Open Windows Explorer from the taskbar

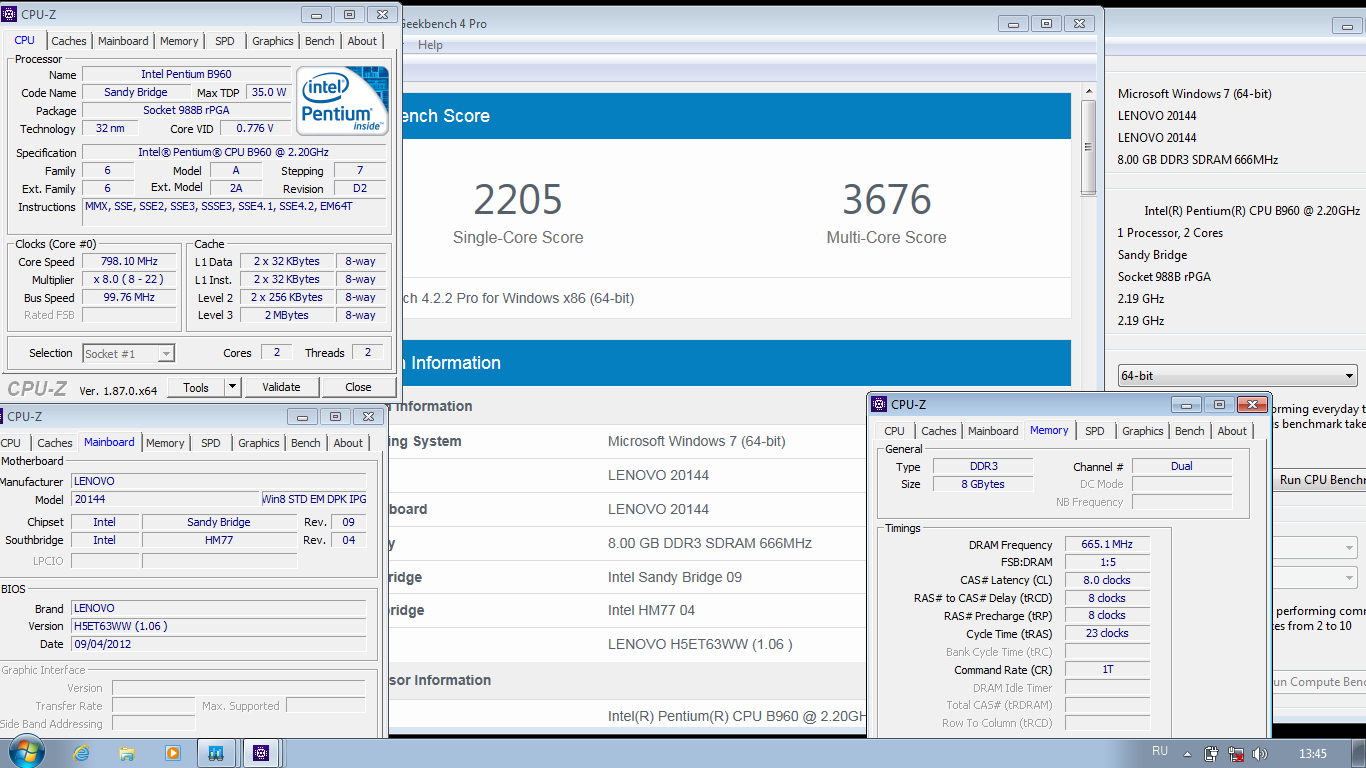pos(127,753)
